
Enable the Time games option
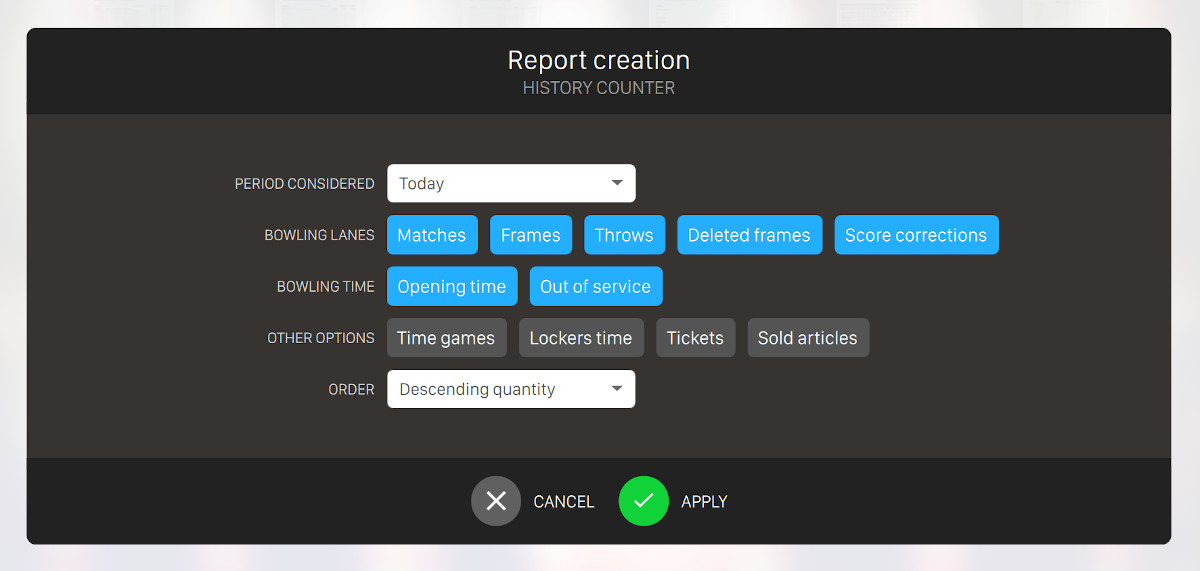coord(446,338)
